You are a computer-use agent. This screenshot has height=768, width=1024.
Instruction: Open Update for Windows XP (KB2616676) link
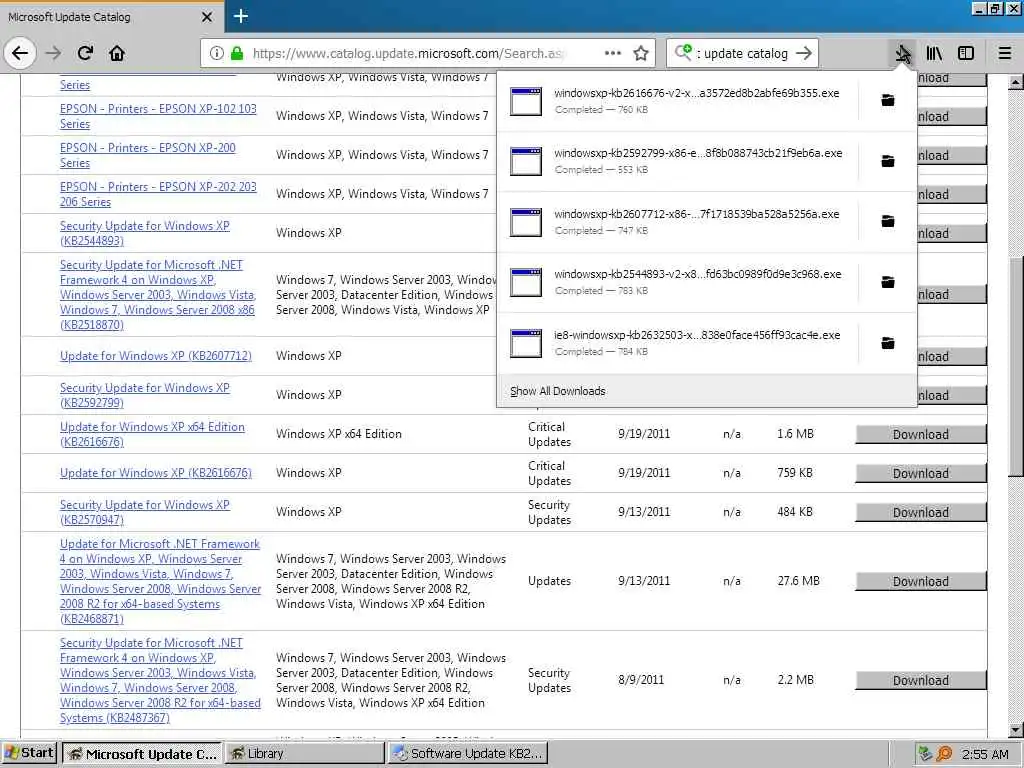click(155, 473)
